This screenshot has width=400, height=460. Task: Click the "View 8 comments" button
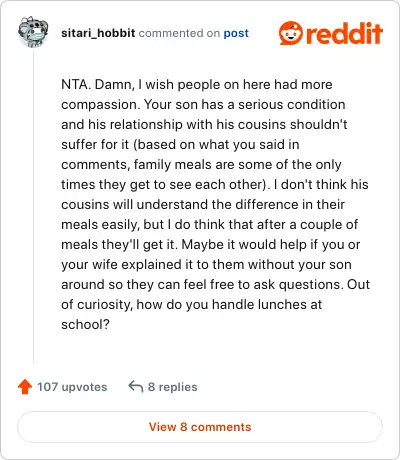tap(200, 427)
